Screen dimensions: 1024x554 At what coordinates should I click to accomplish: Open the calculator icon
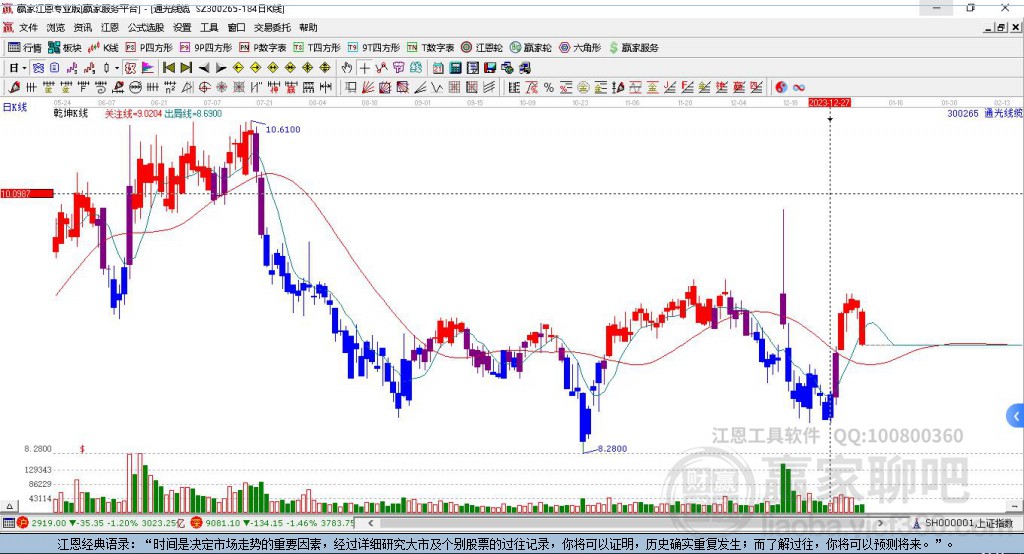pyautogui.click(x=455, y=68)
